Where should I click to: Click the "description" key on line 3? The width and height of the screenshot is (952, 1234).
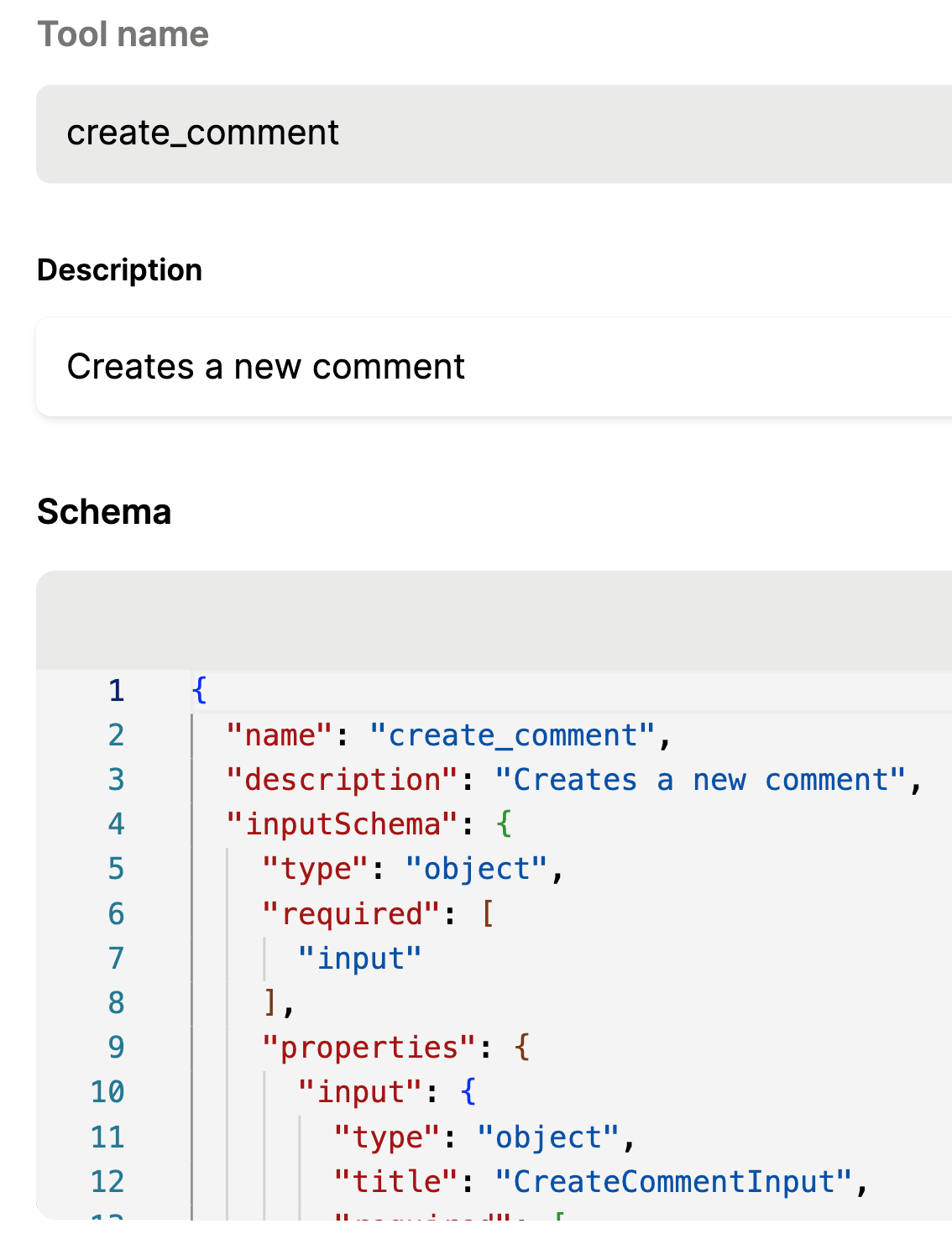click(344, 780)
